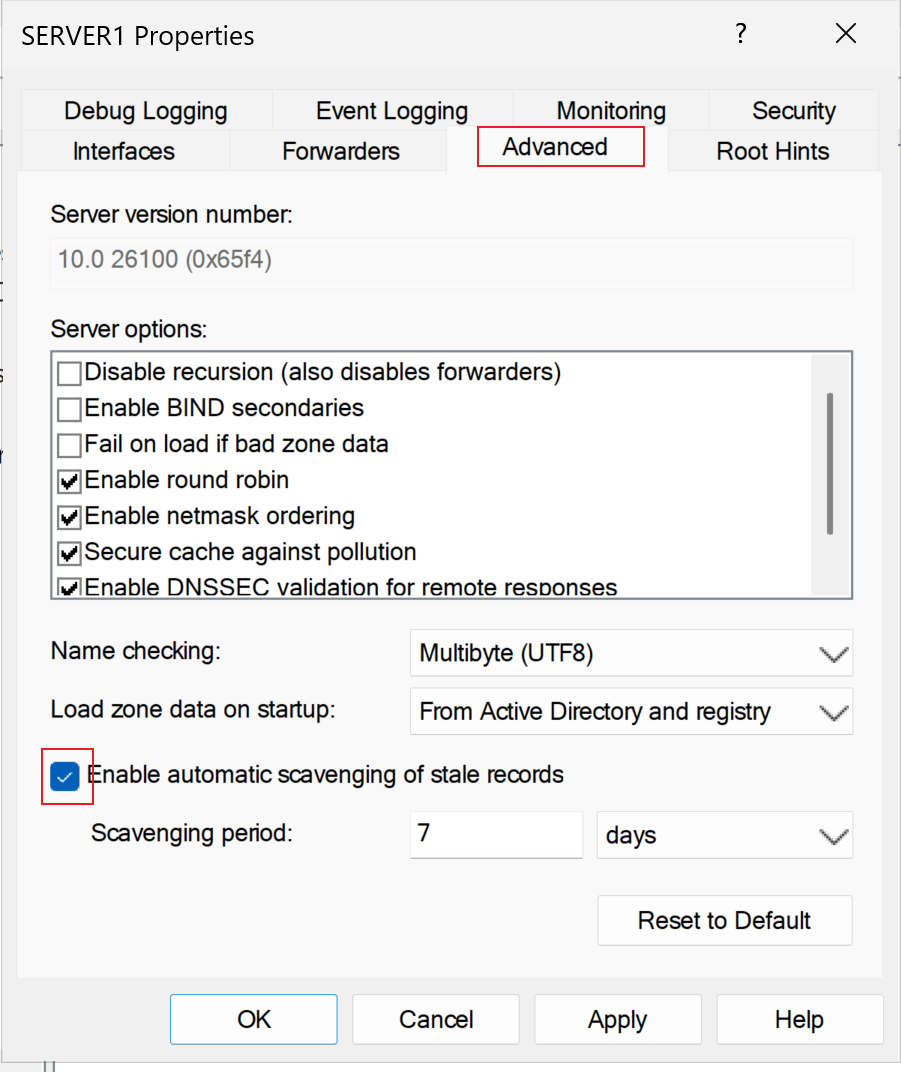Toggle Fail on load if bad zone data
The height and width of the screenshot is (1072, 901).
click(x=69, y=445)
